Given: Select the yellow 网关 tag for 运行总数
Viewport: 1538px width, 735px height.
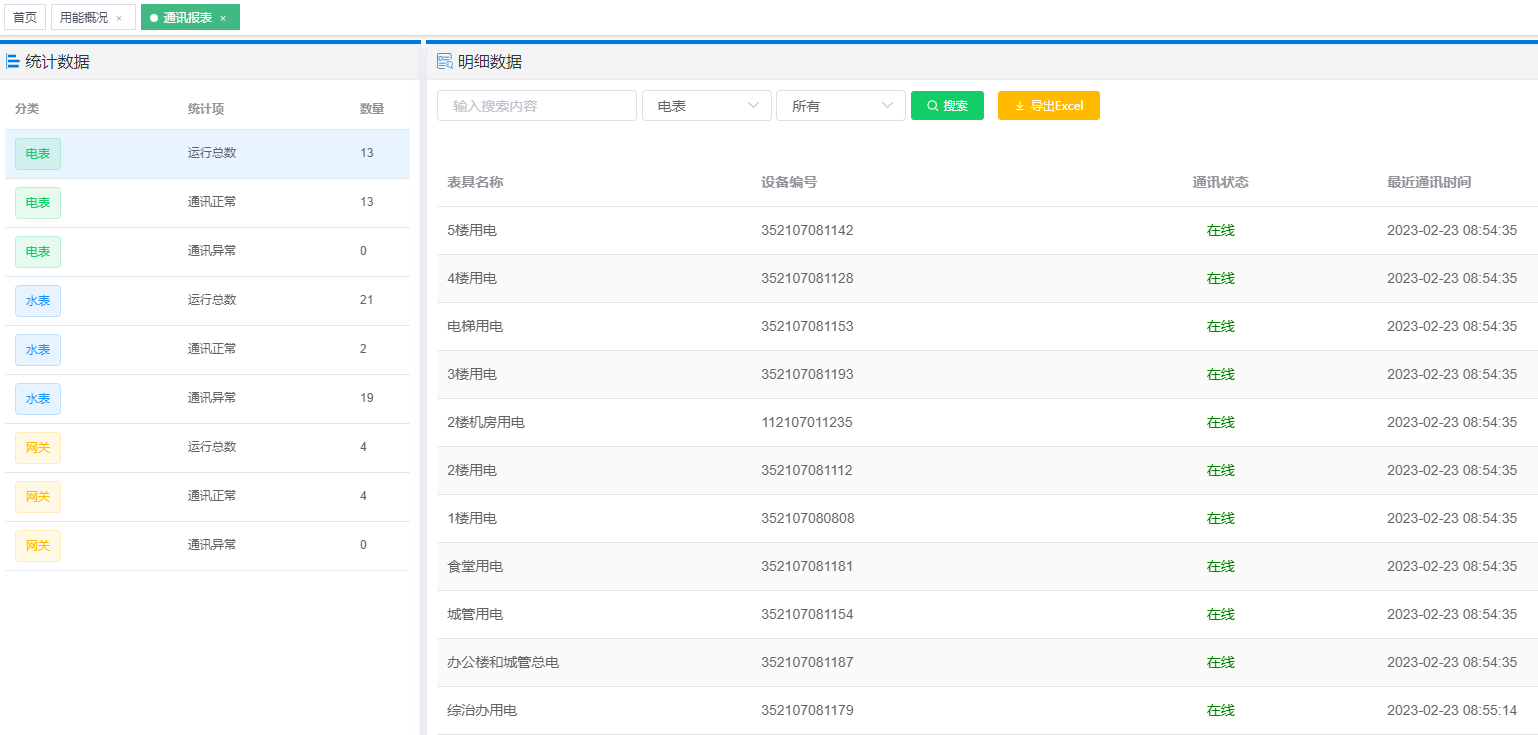Looking at the screenshot, I should click(x=37, y=447).
